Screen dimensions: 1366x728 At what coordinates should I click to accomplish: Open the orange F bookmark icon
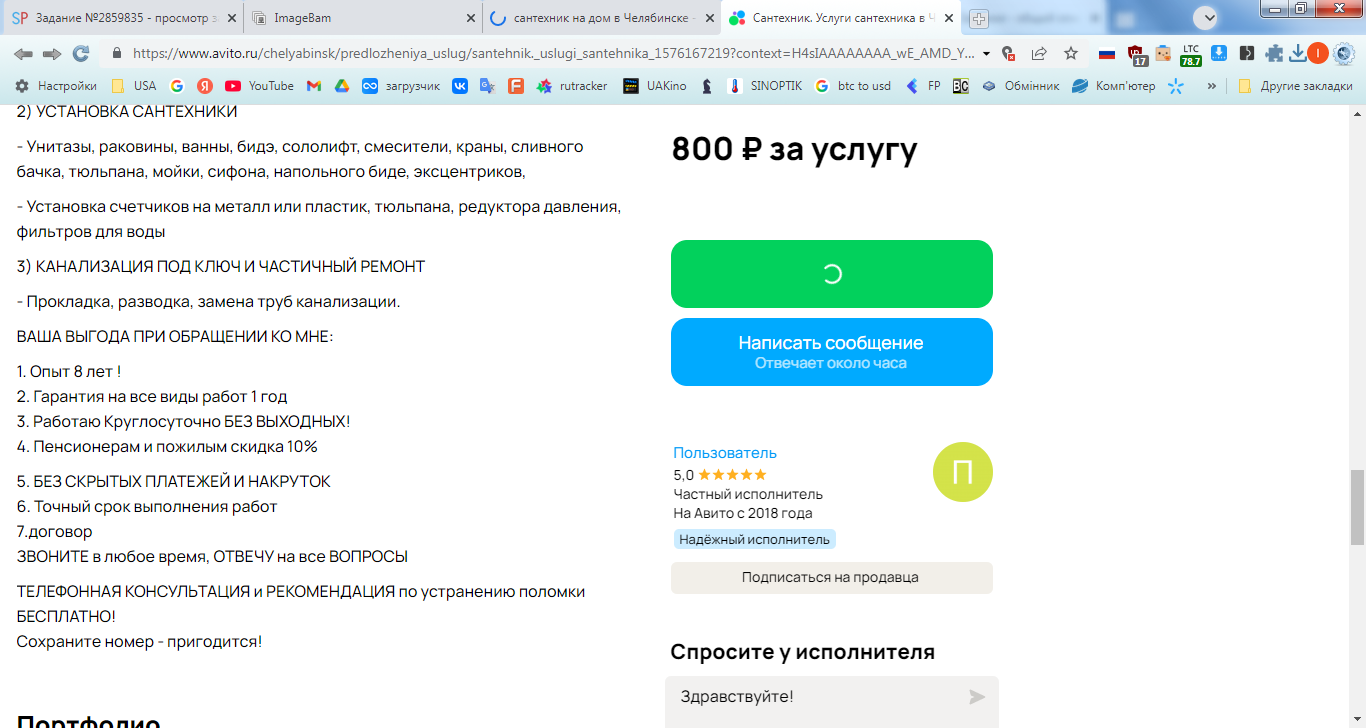point(515,86)
